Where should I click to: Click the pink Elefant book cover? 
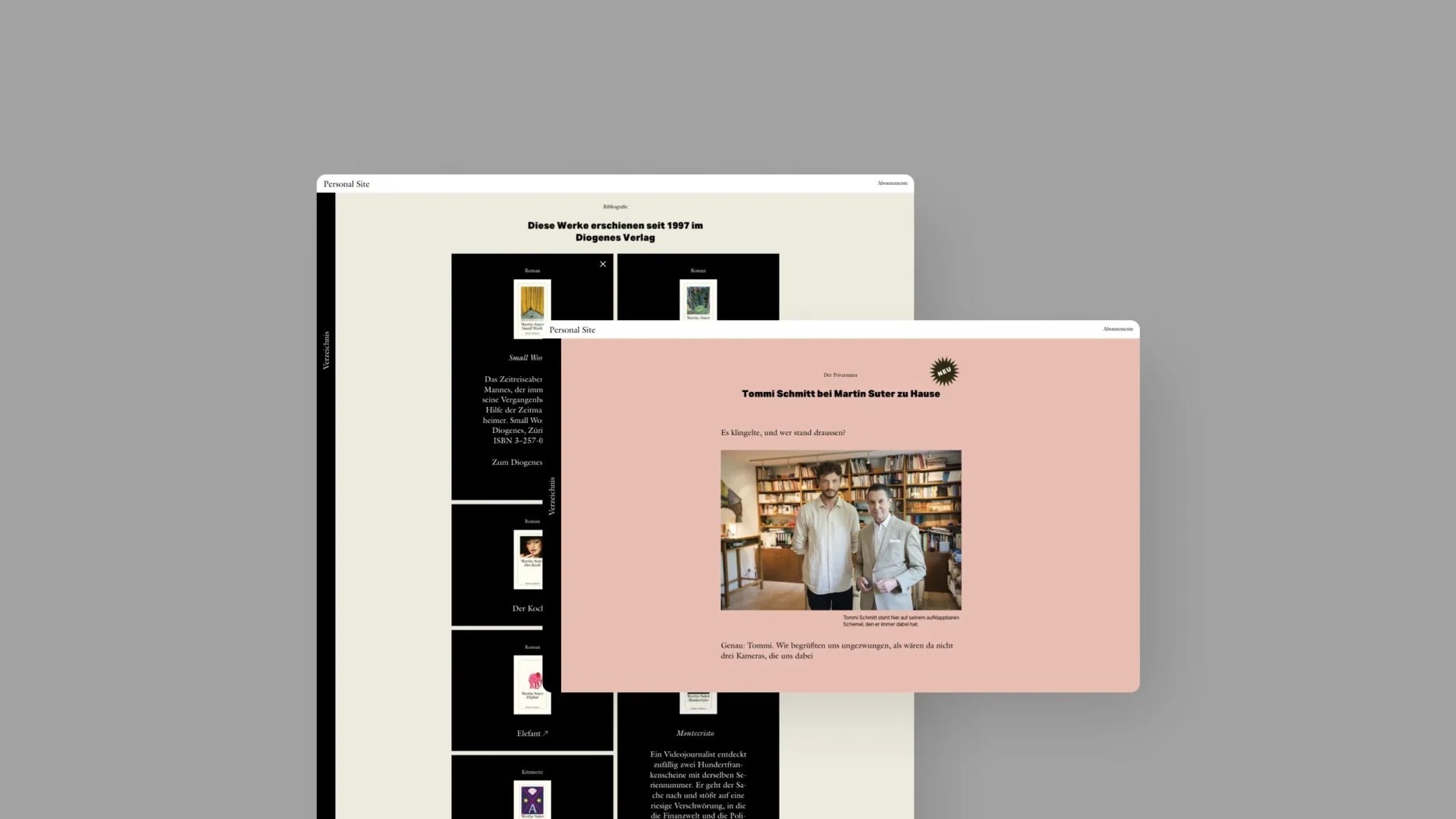coord(532,685)
